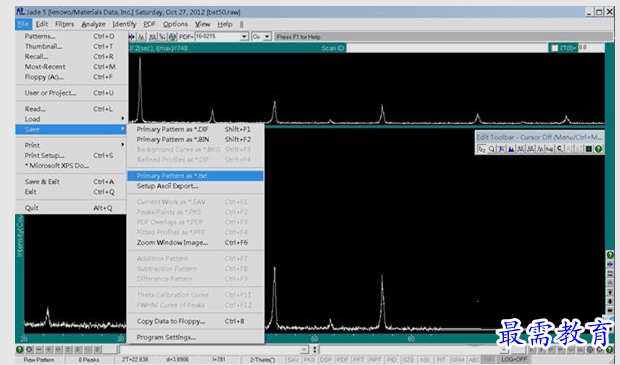Screen dimensions: 620x365
Task: Choose Setup Ascii Export...
Action: click(x=195, y=186)
